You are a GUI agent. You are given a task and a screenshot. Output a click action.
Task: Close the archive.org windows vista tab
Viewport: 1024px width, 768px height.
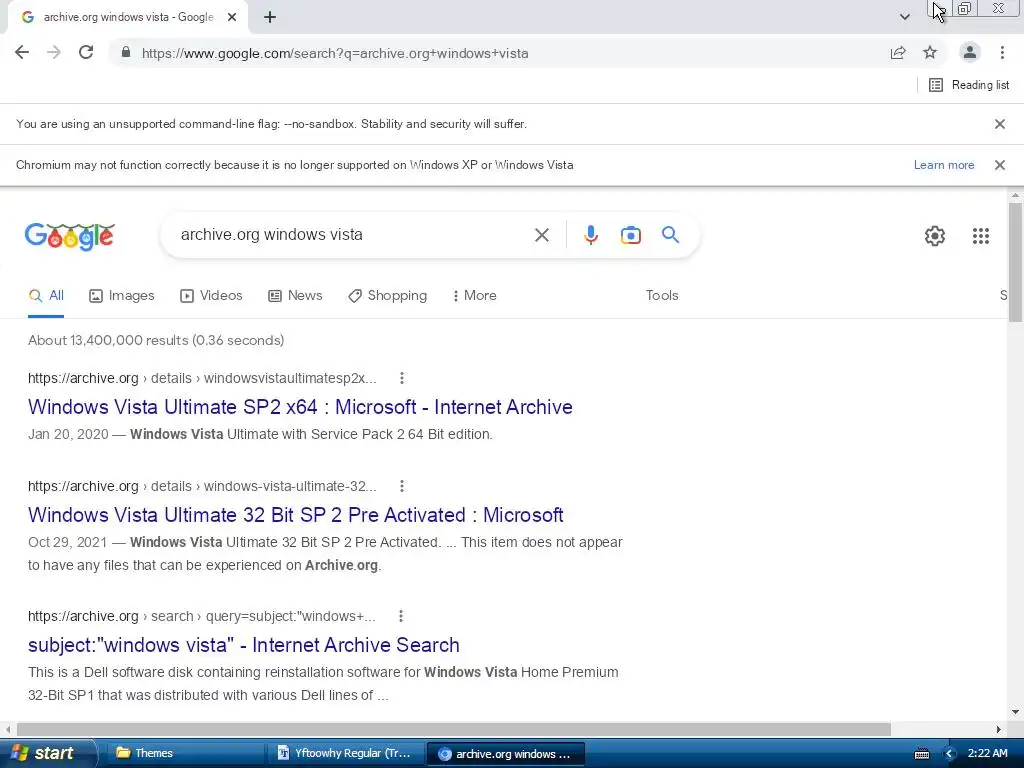coord(232,18)
